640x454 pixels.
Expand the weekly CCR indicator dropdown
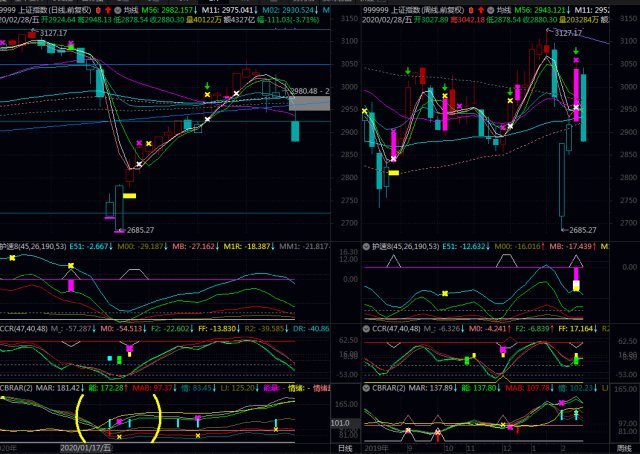point(366,329)
